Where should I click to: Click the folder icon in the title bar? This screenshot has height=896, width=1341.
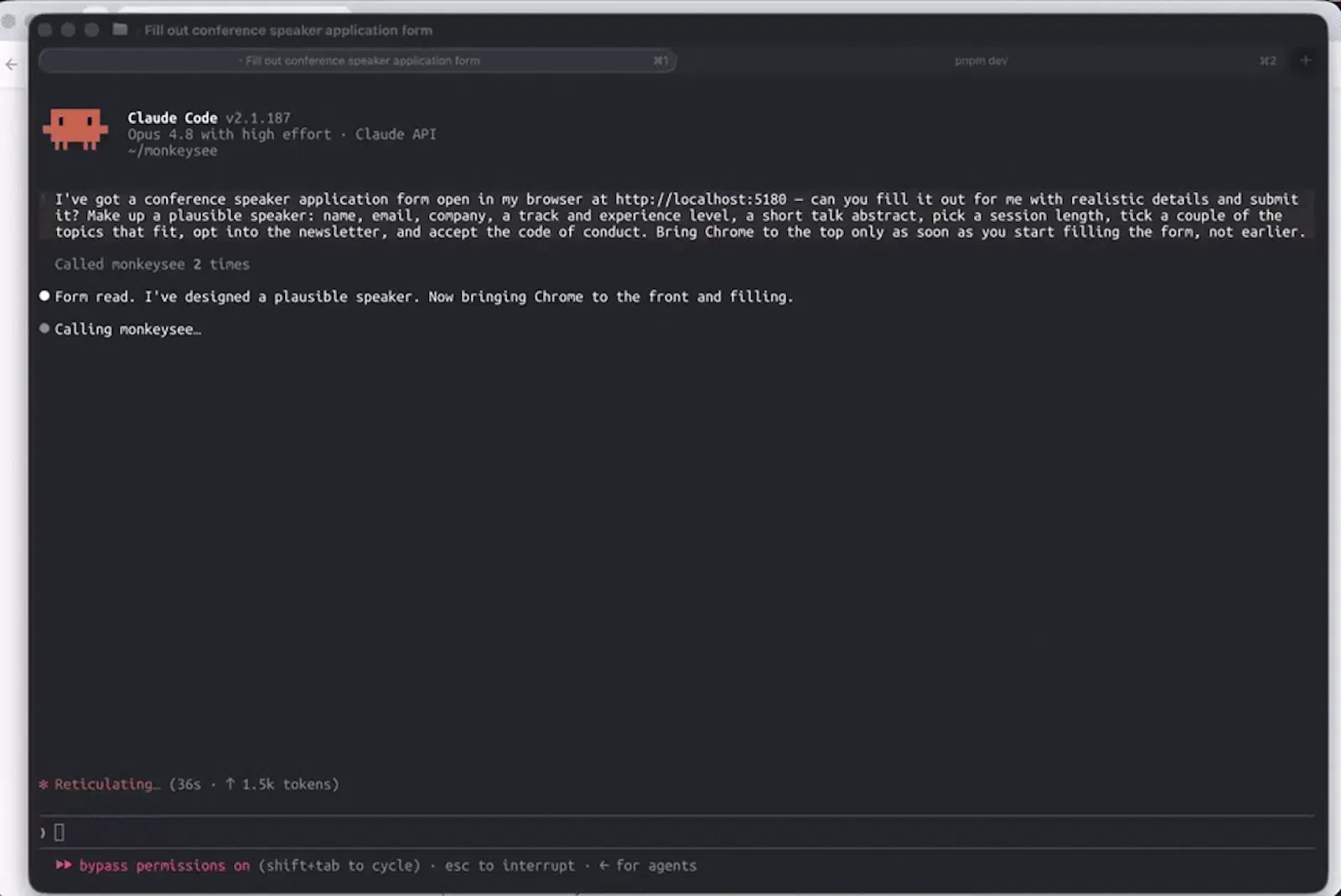pos(120,29)
